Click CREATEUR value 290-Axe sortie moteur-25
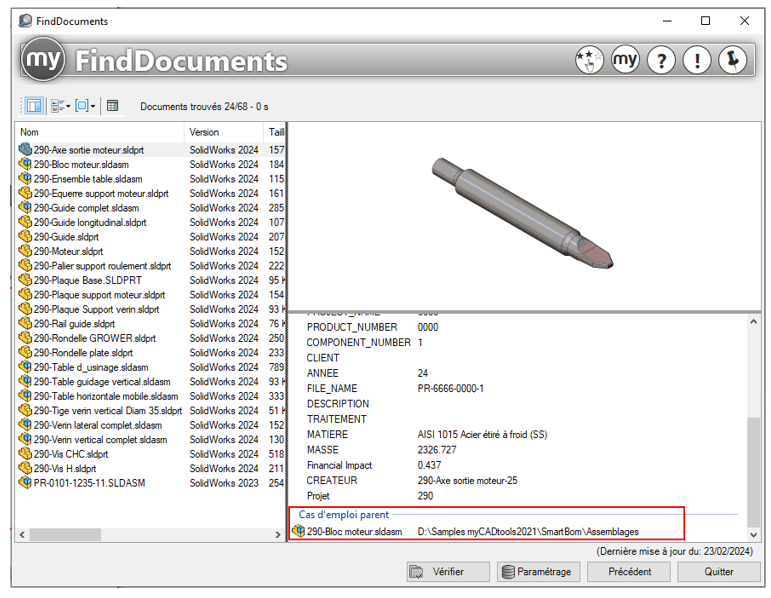 (467, 480)
